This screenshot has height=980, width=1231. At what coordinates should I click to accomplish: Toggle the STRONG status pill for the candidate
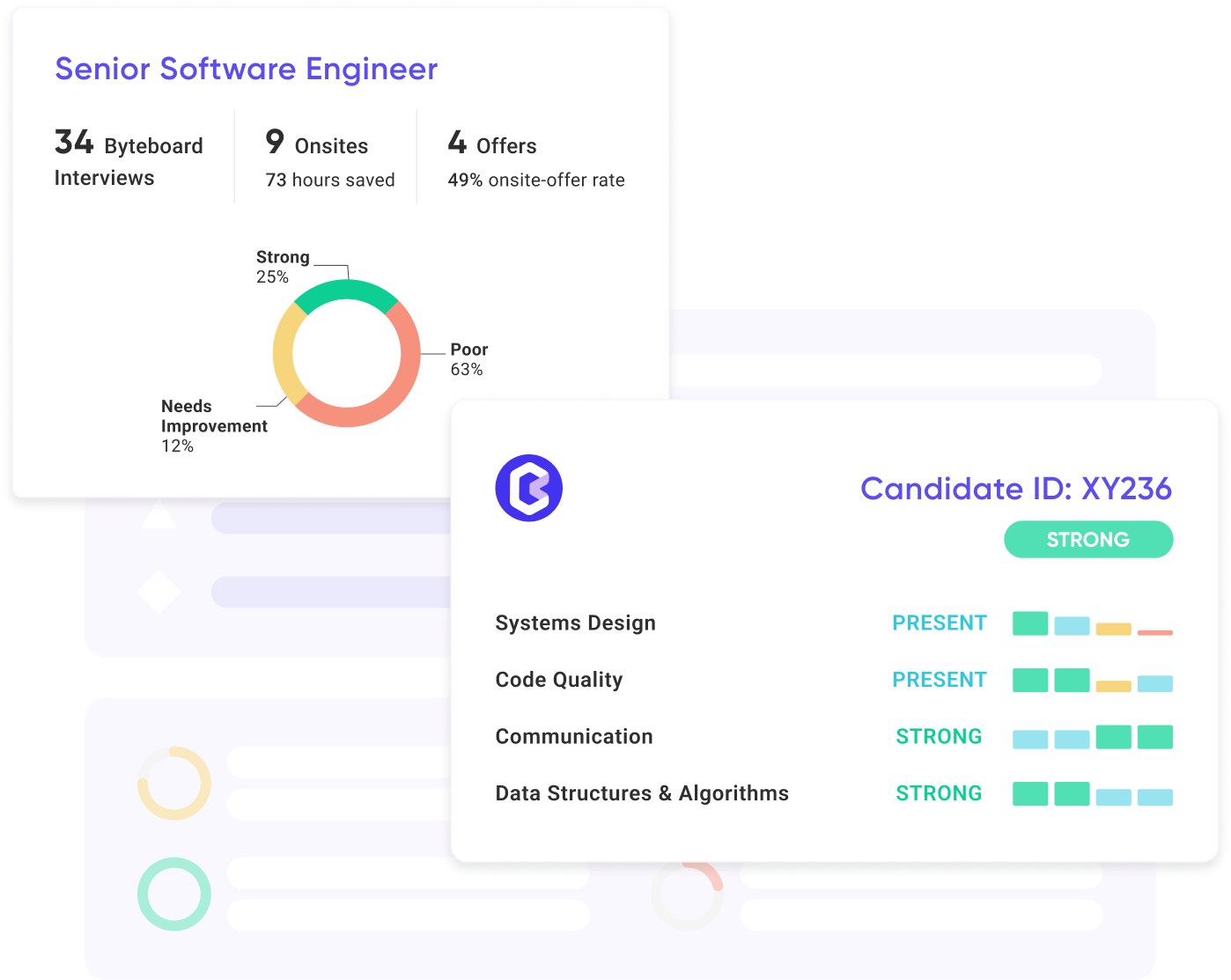click(1088, 539)
